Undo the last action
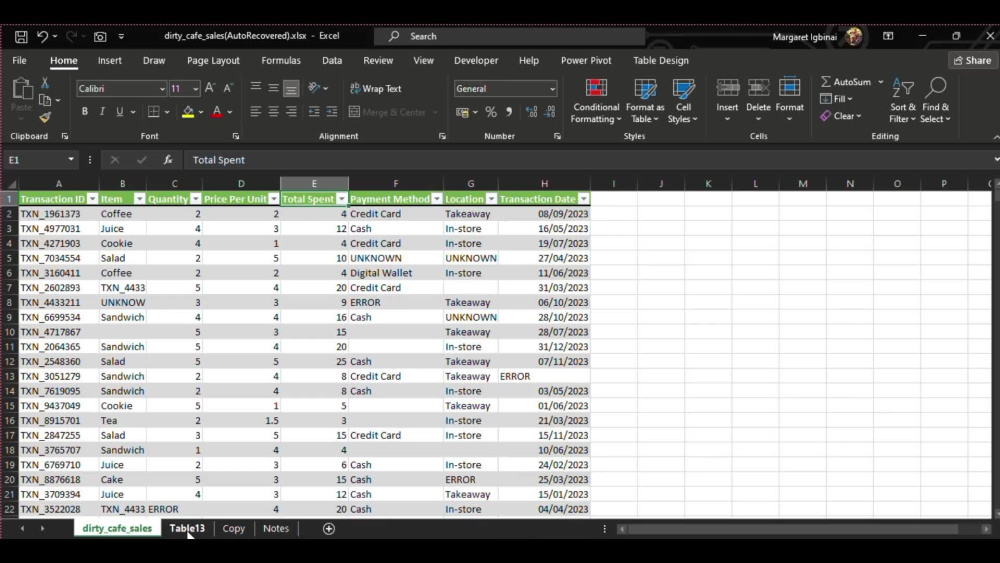 click(42, 36)
